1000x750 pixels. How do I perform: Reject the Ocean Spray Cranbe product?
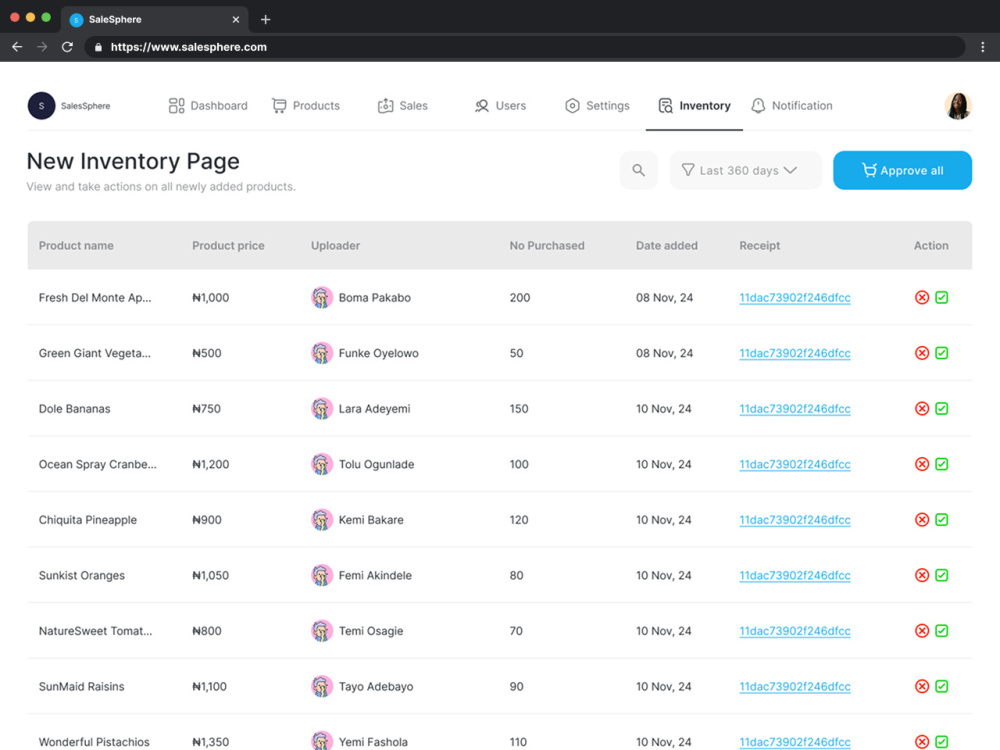pyautogui.click(x=922, y=464)
